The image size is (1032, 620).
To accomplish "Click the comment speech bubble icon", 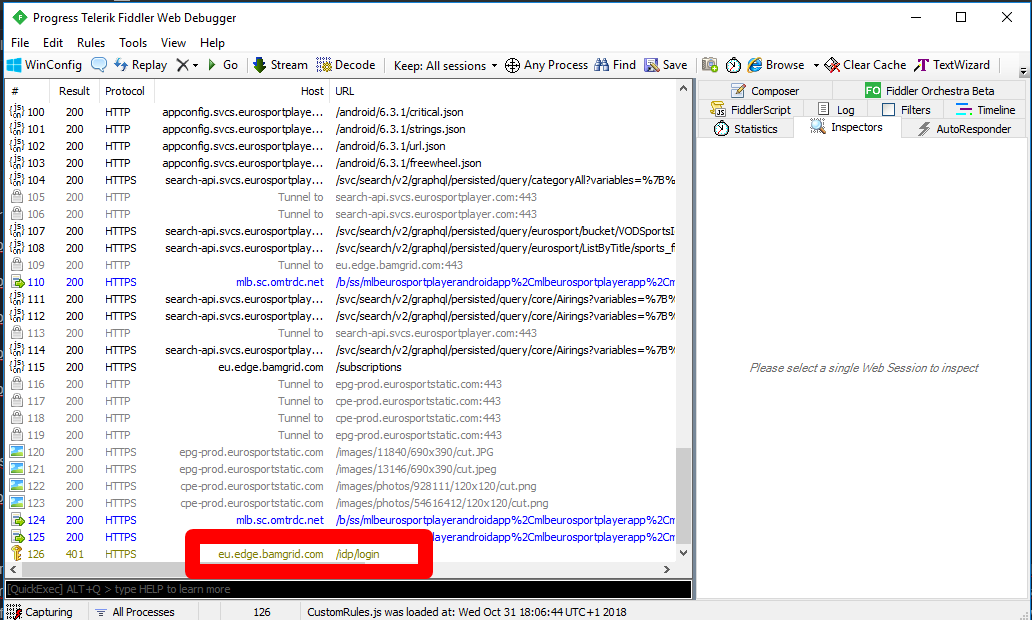I will pos(99,65).
